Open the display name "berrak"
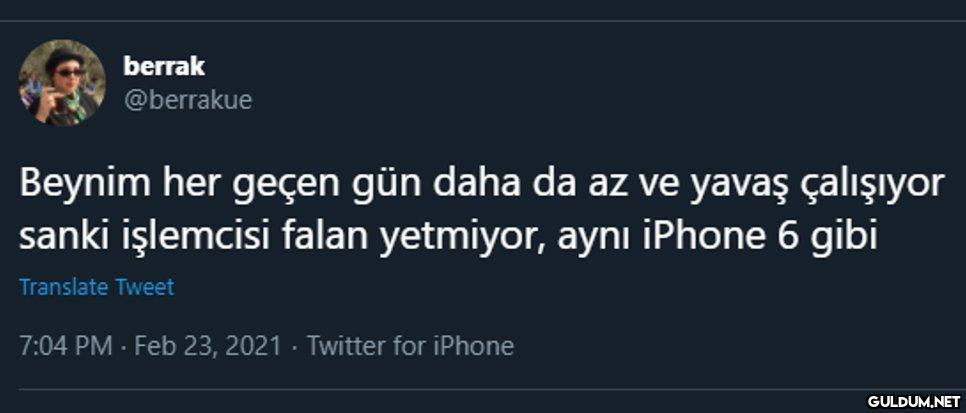 coord(164,66)
